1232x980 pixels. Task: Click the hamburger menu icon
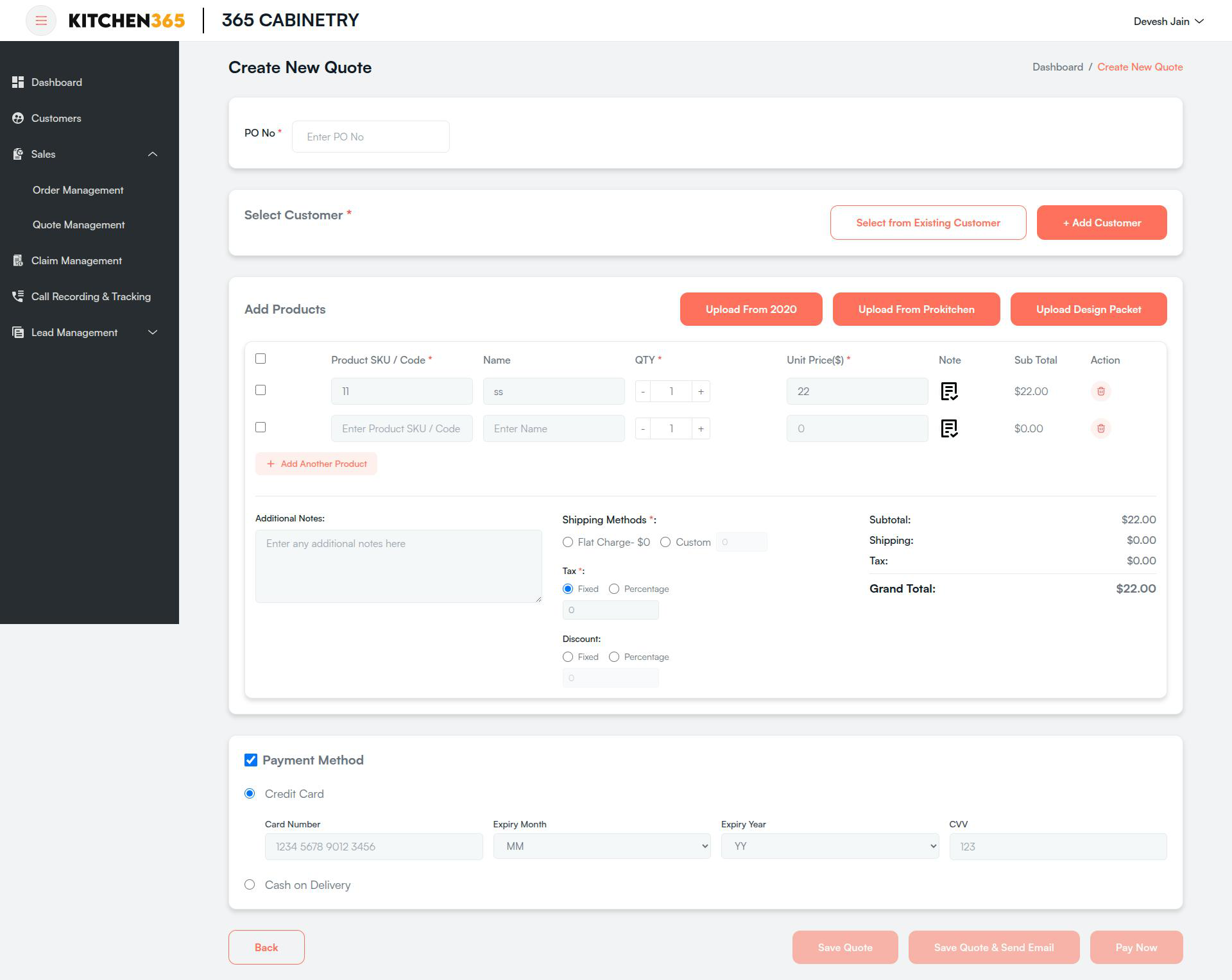(41, 21)
